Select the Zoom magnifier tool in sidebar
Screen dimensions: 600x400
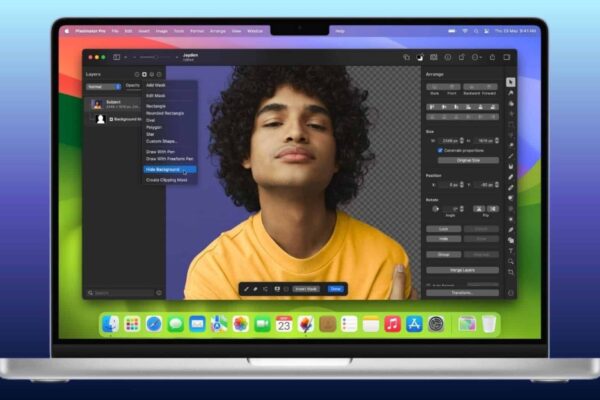[x=510, y=261]
